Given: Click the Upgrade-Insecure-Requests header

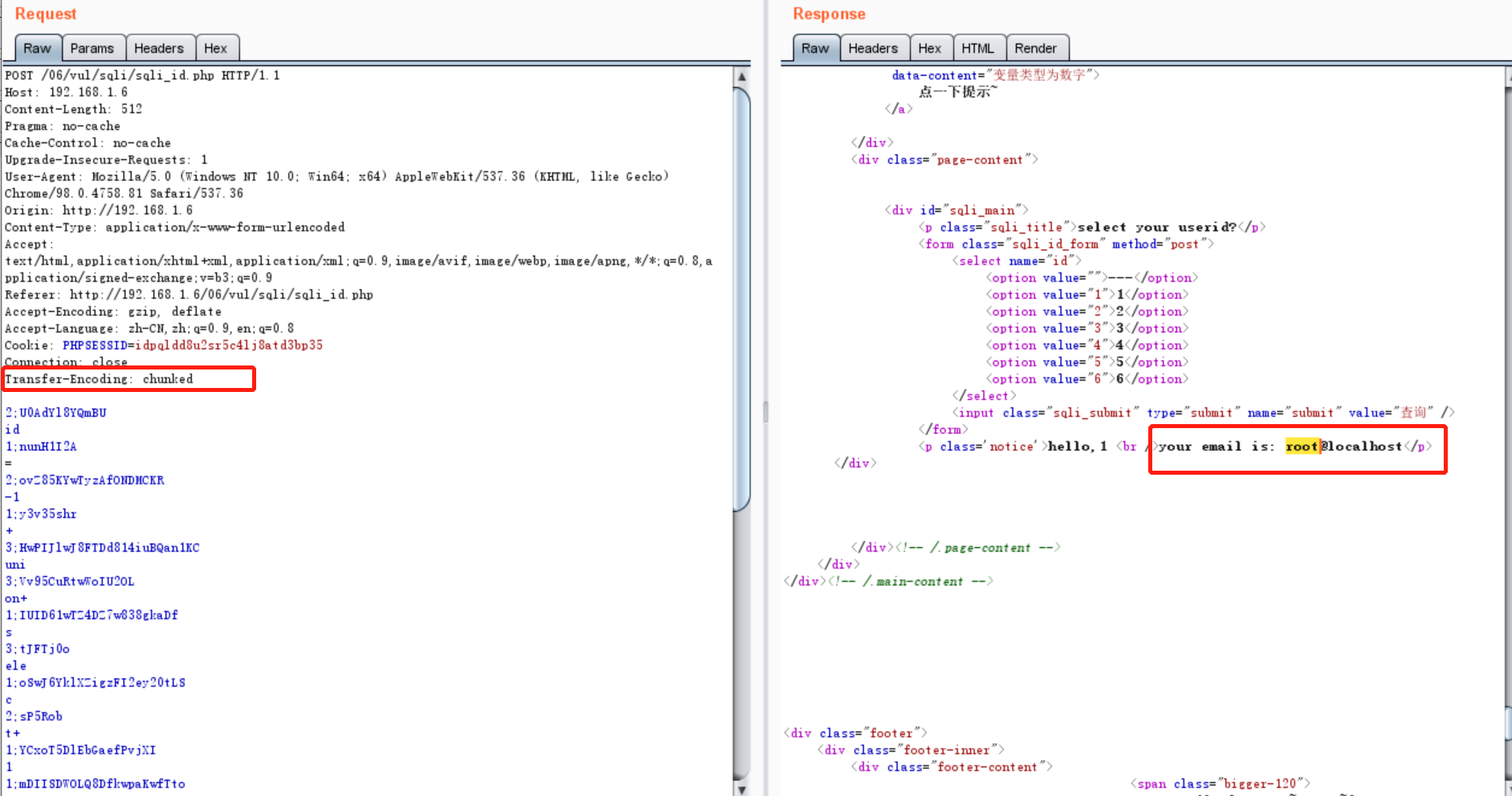Looking at the screenshot, I should (x=106, y=160).
